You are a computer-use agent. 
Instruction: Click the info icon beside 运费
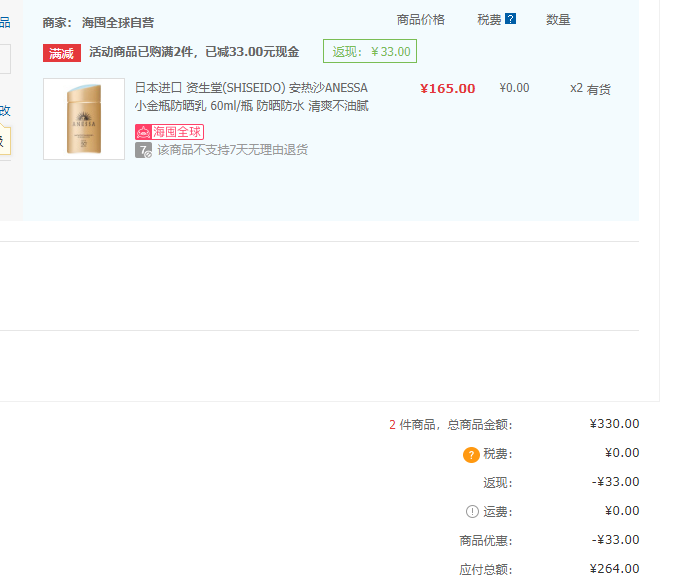(473, 512)
